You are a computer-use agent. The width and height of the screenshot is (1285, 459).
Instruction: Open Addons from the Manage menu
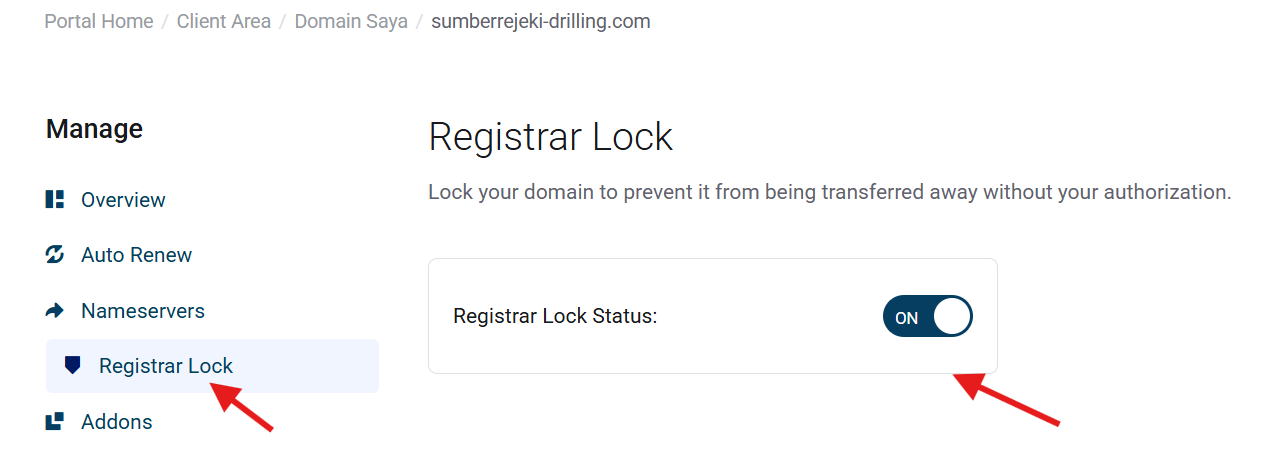pyautogui.click(x=116, y=422)
